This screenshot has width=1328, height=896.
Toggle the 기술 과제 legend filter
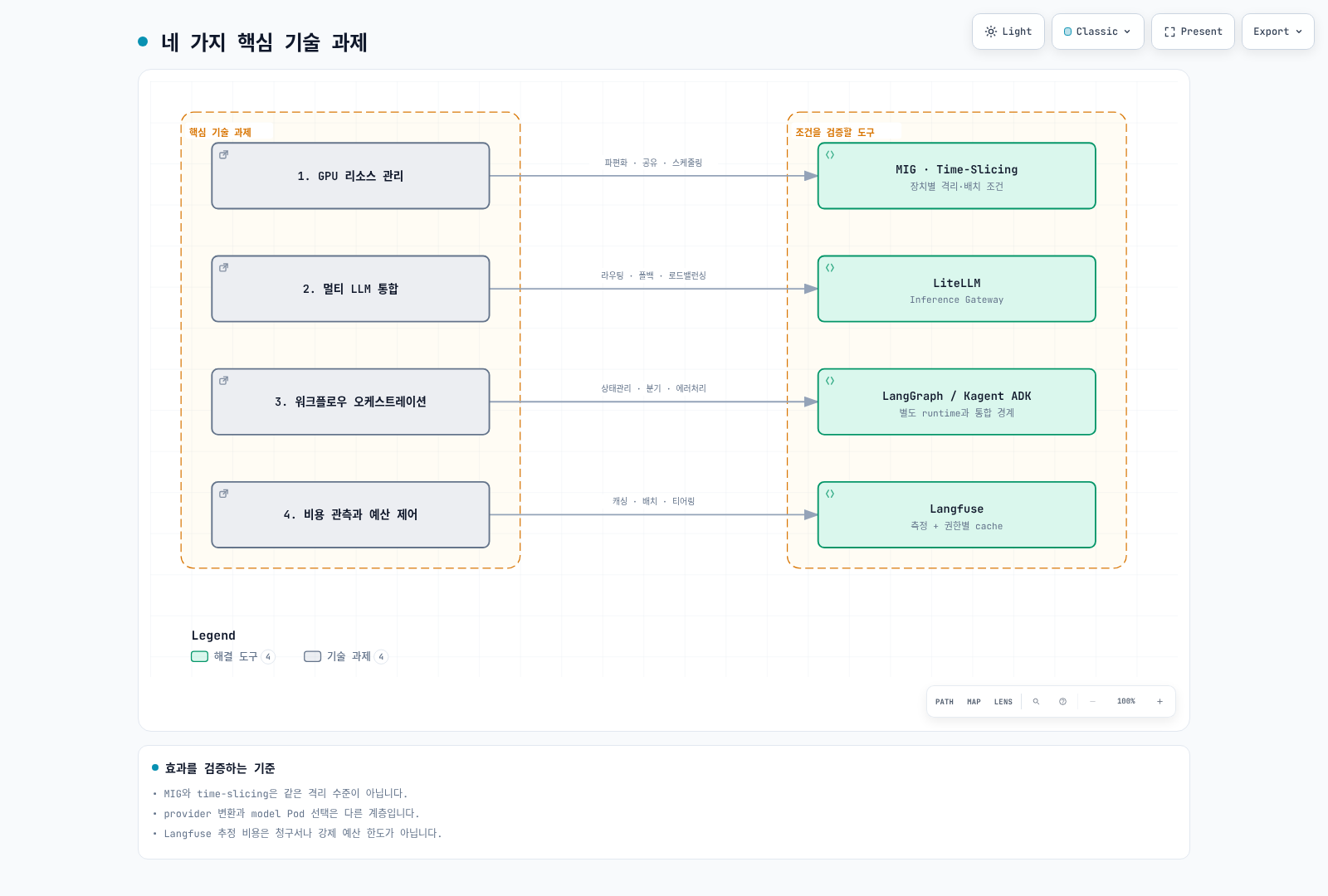[346, 656]
